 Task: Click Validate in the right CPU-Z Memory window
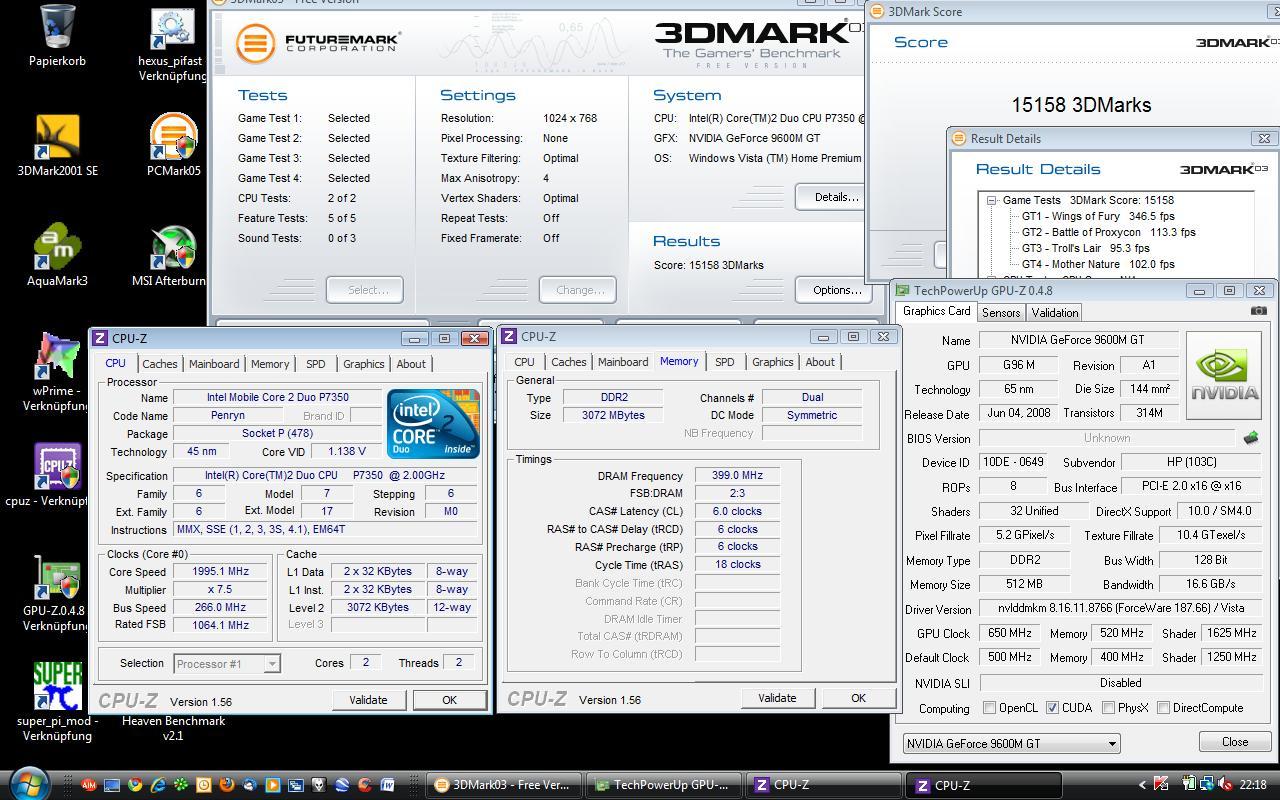[777, 698]
